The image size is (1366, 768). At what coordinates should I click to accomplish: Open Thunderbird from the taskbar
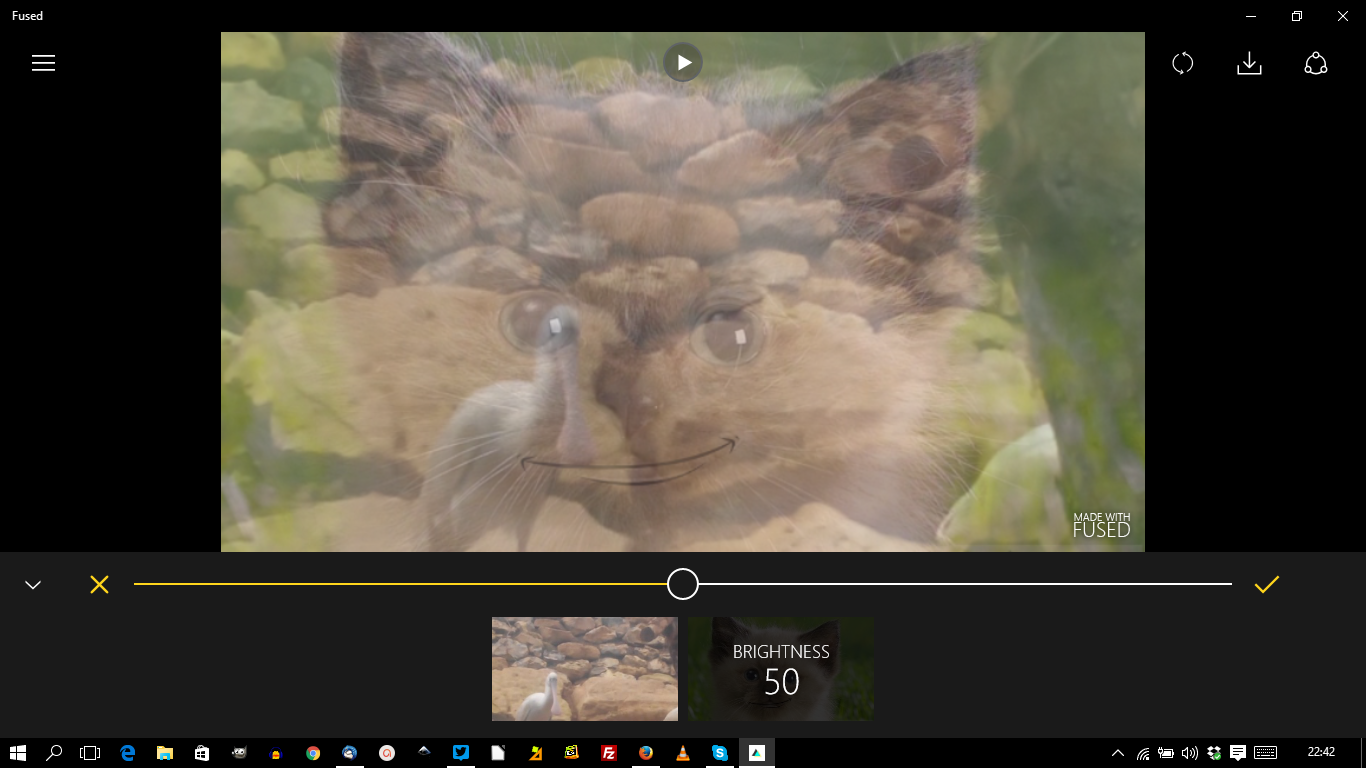point(350,753)
